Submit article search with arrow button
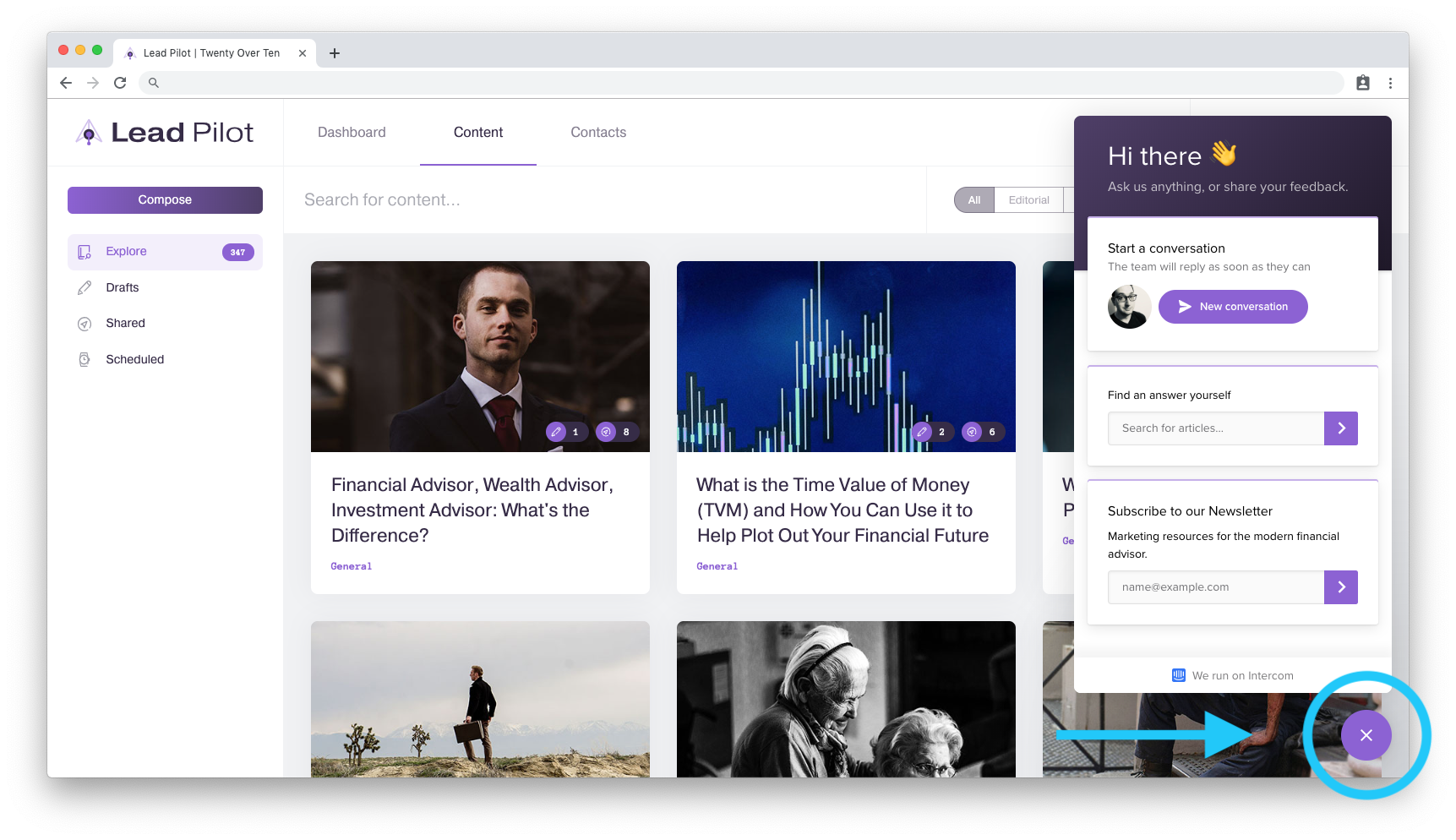Screen dimensions: 1456x840 [1341, 428]
